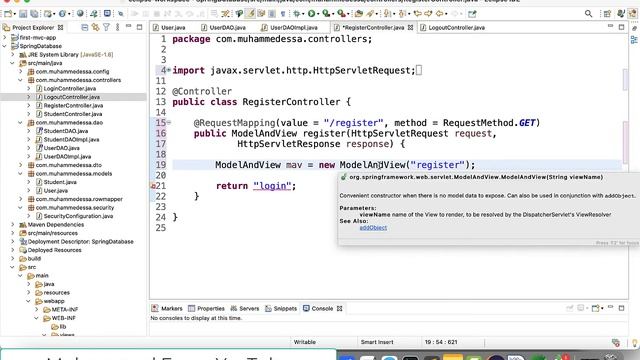Viewport: 640px width, 360px height.
Task: Click error marker on line 21 gutter
Action: pyautogui.click(x=153, y=186)
